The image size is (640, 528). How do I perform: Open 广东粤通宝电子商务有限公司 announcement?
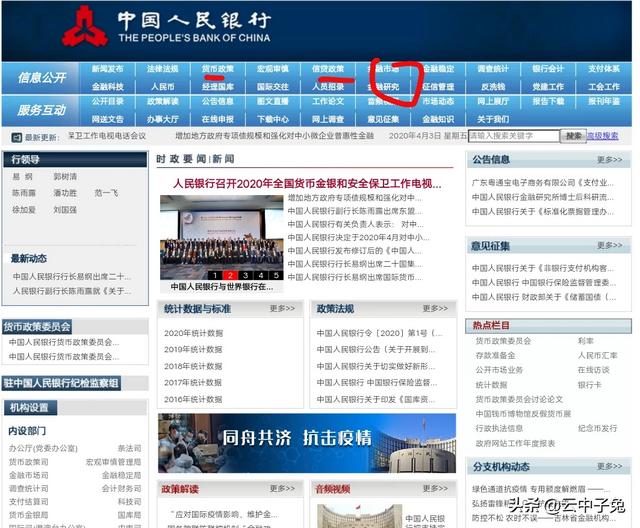click(x=543, y=182)
